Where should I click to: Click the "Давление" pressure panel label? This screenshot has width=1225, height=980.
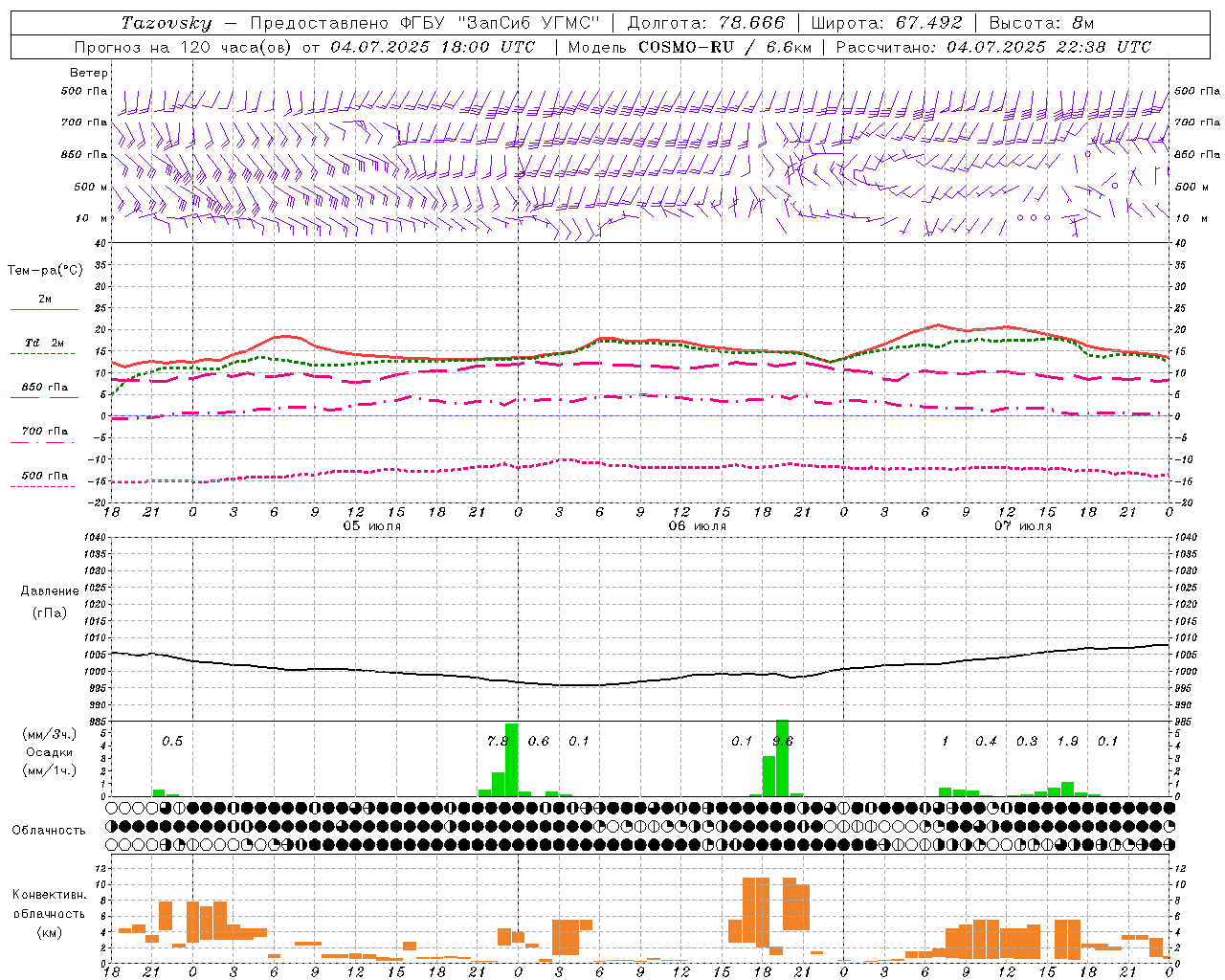click(x=50, y=591)
